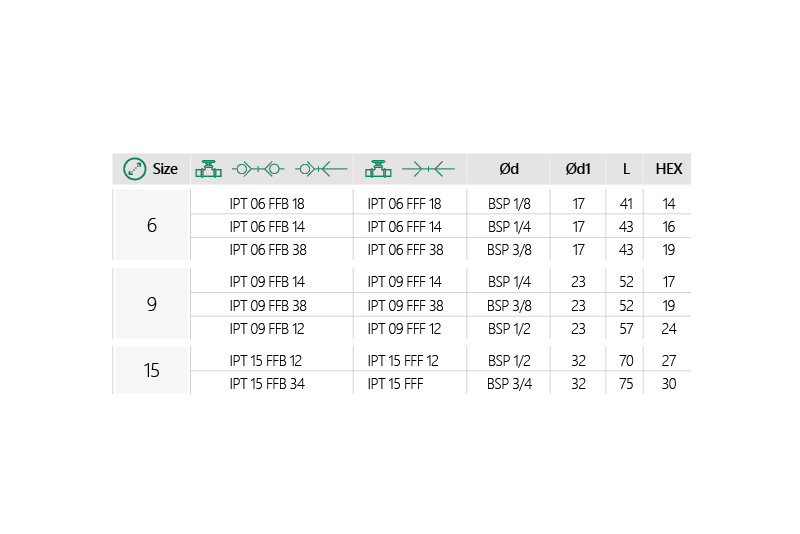The height and width of the screenshot is (534, 800).
Task: Click the second green valve body icon
Action: (x=378, y=169)
